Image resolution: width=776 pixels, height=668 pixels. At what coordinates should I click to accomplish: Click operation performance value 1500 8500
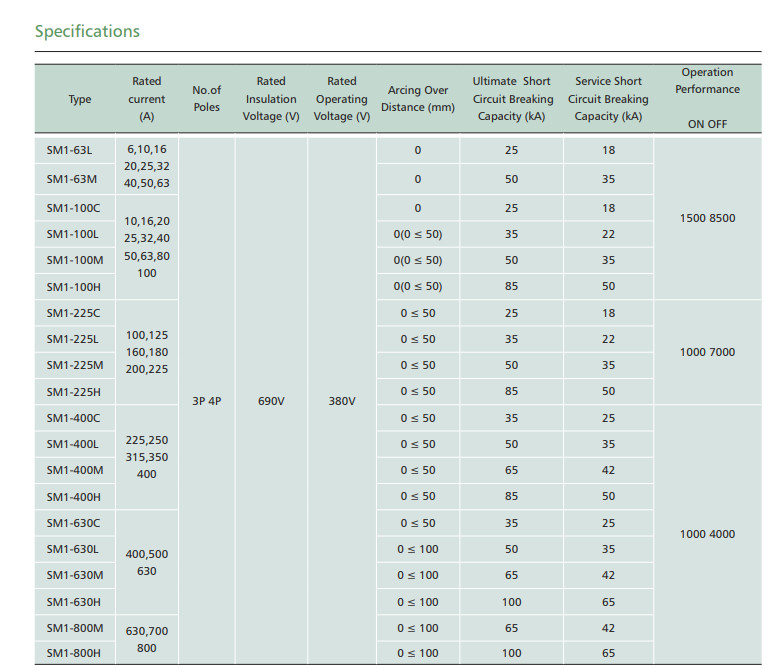coord(707,218)
